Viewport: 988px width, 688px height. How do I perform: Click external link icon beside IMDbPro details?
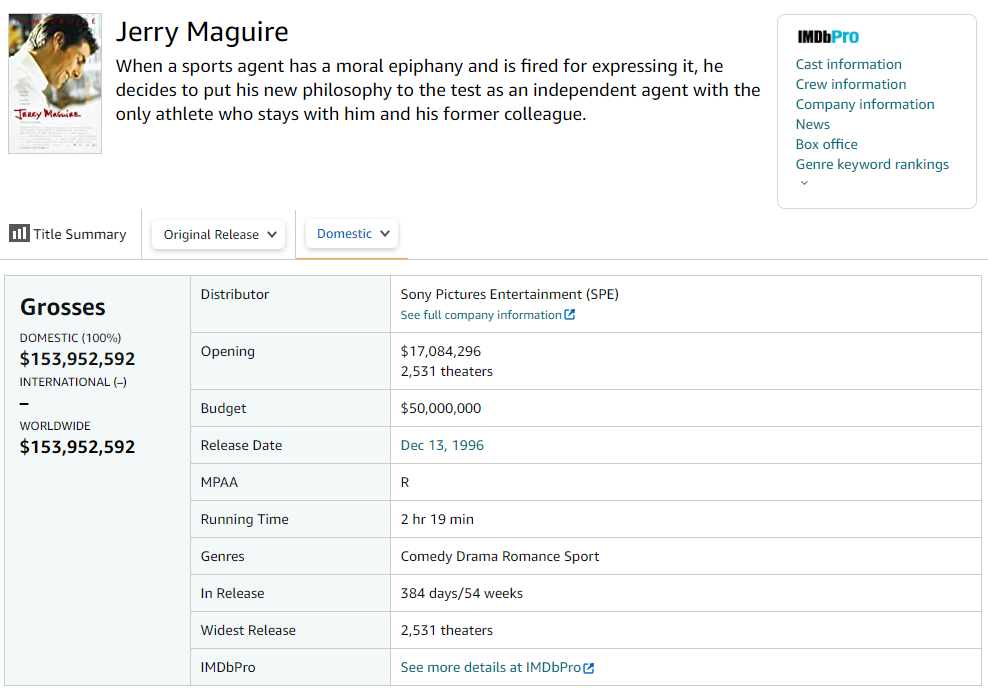pyautogui.click(x=589, y=668)
